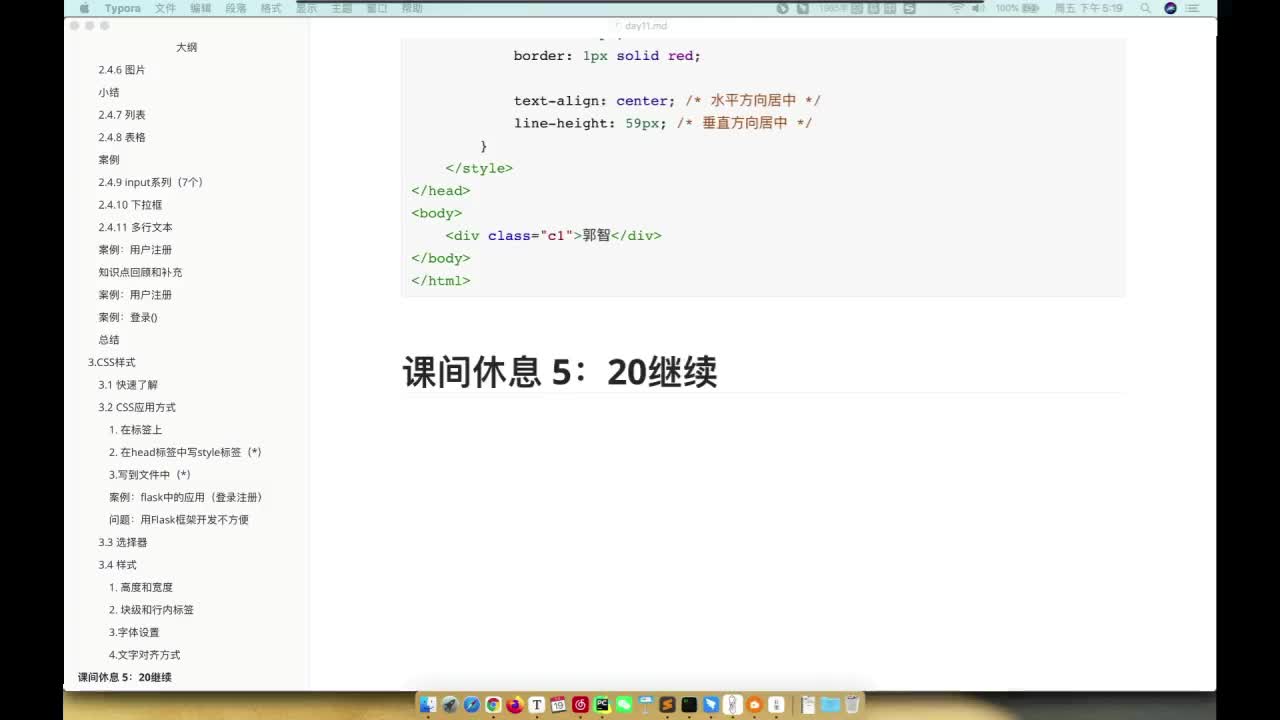Go to outline item 3.字体设置
The width and height of the screenshot is (1280, 720).
click(x=134, y=632)
